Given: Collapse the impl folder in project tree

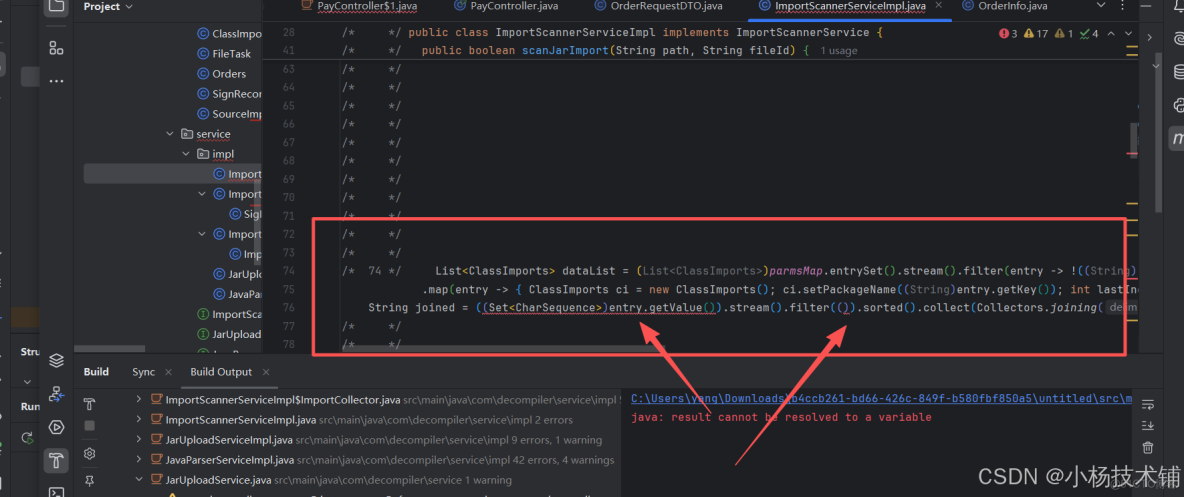Looking at the screenshot, I should pos(186,154).
